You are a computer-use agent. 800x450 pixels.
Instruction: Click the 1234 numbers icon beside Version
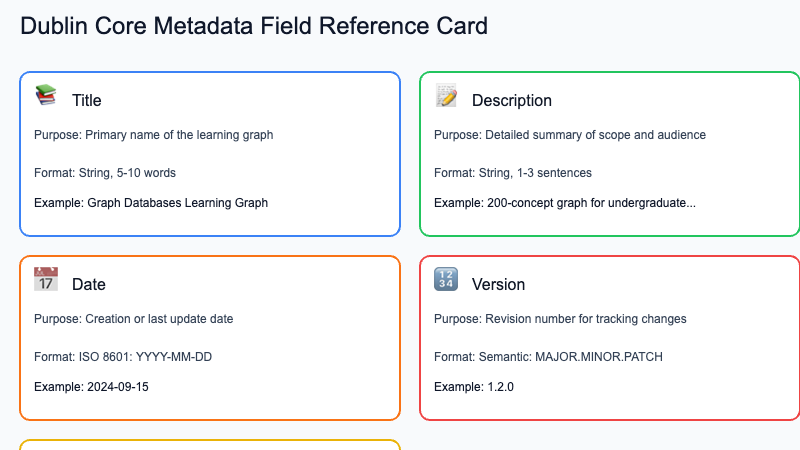point(446,280)
